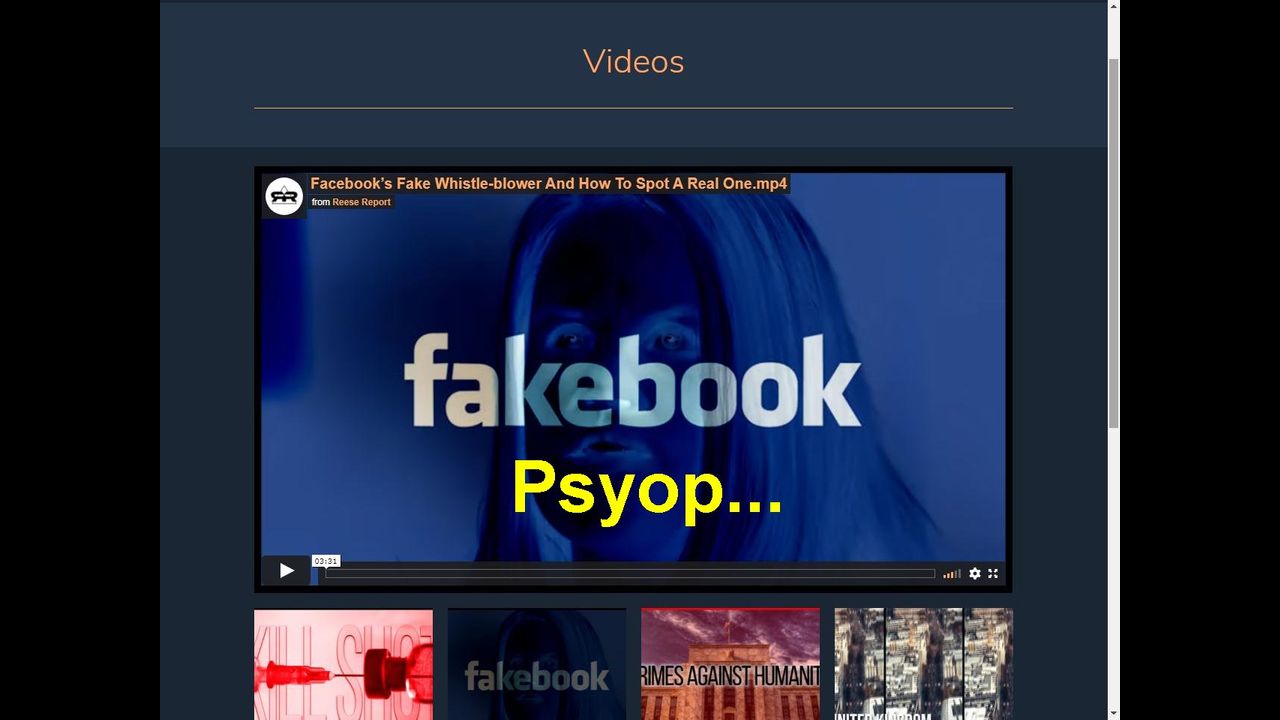Play the Fakebook whistle-blower video
The image size is (1280, 720).
pos(286,571)
